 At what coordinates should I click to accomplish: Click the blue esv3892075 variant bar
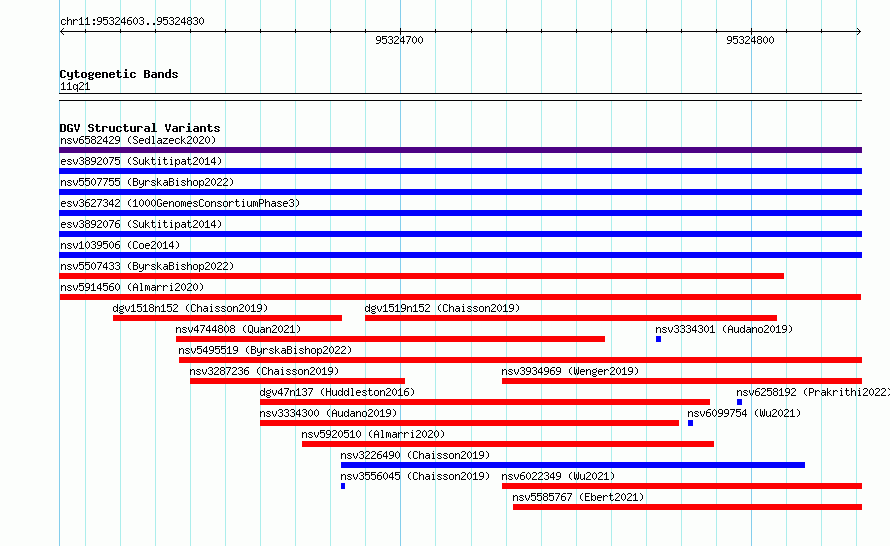pos(460,171)
